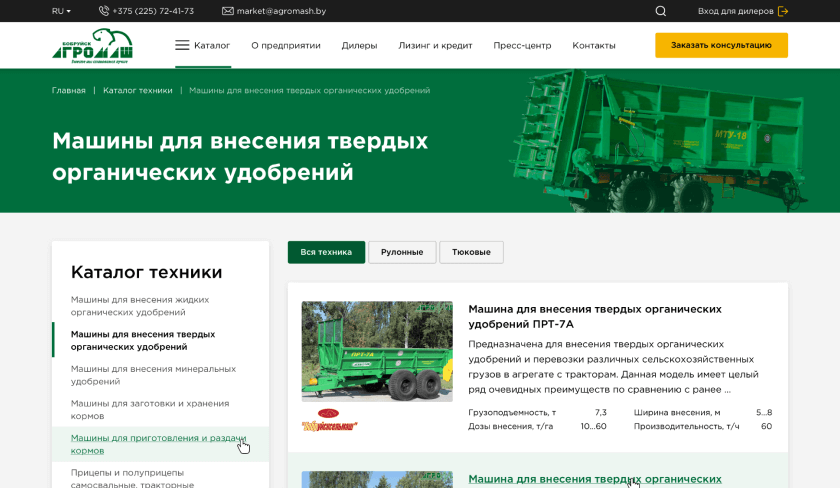This screenshot has width=840, height=488.
Task: Open 'Прицепы и полуприцепы самосвальные' category
Action: tap(132, 478)
